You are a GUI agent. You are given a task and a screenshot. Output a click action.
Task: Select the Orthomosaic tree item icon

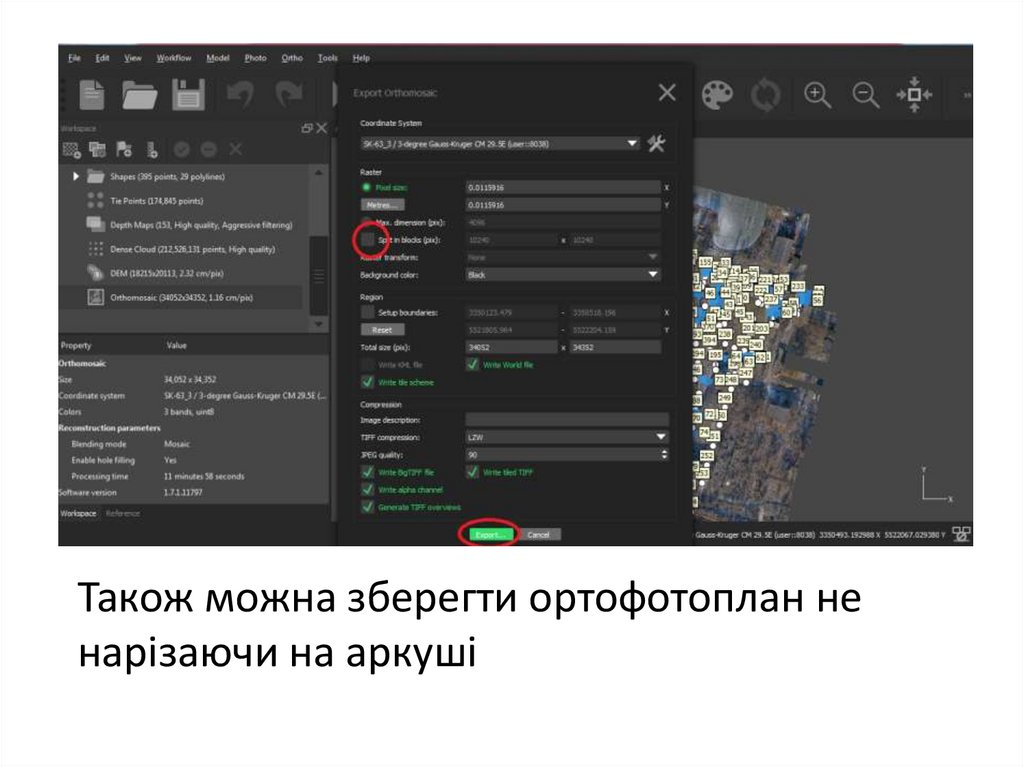coord(95,297)
